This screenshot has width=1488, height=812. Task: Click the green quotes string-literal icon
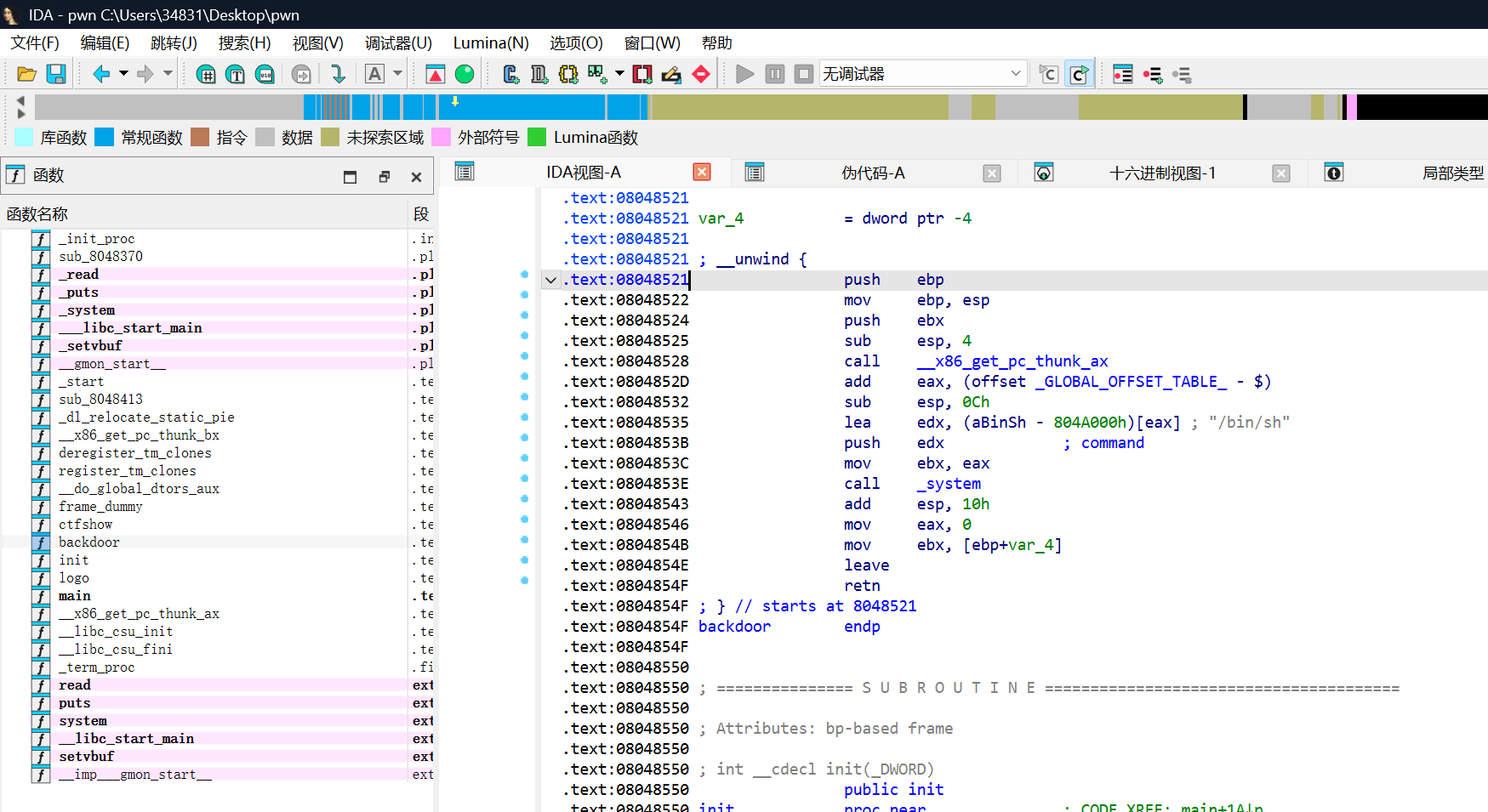coord(597,74)
